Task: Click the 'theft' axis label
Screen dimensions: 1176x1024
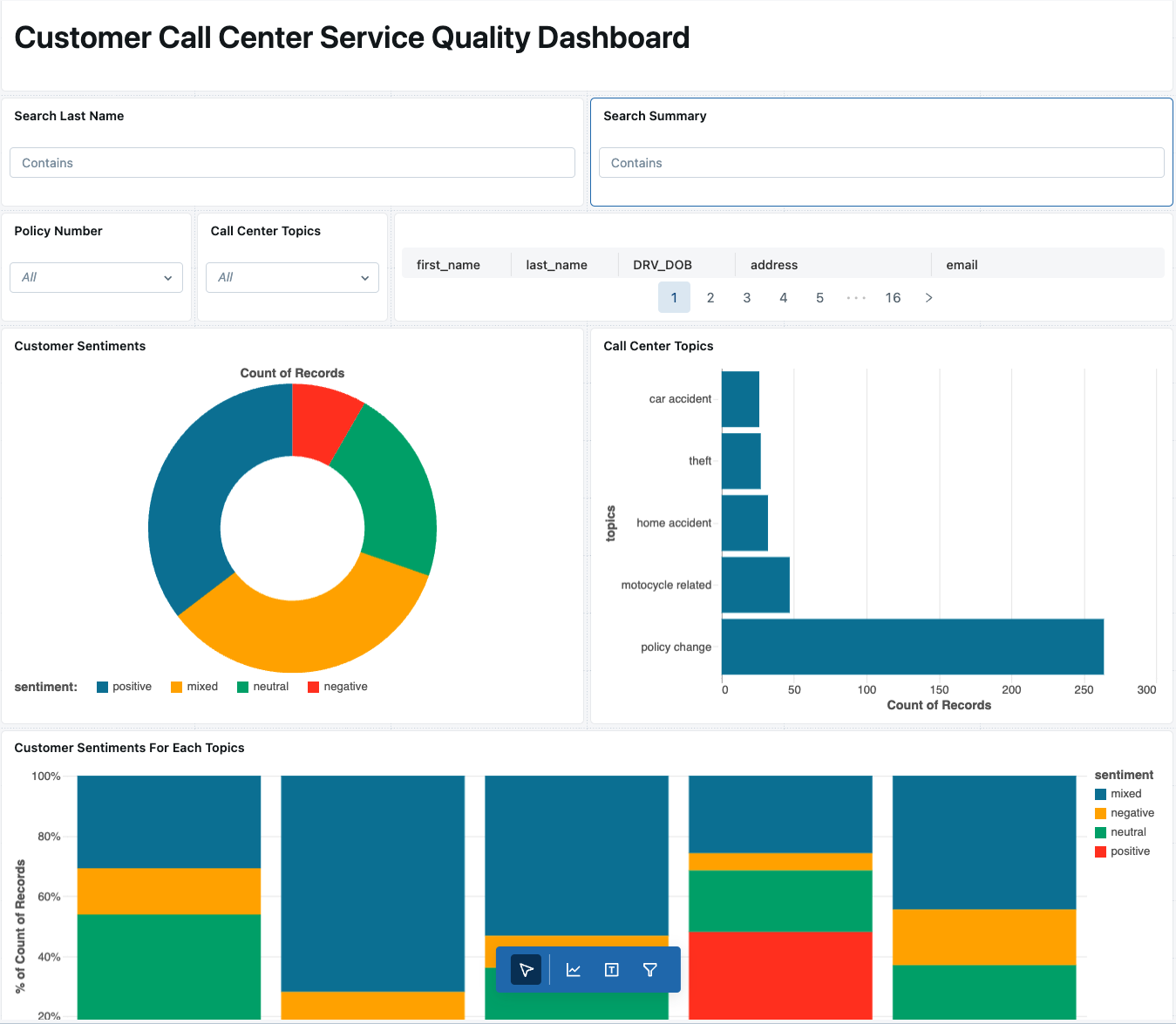Action: pos(700,461)
